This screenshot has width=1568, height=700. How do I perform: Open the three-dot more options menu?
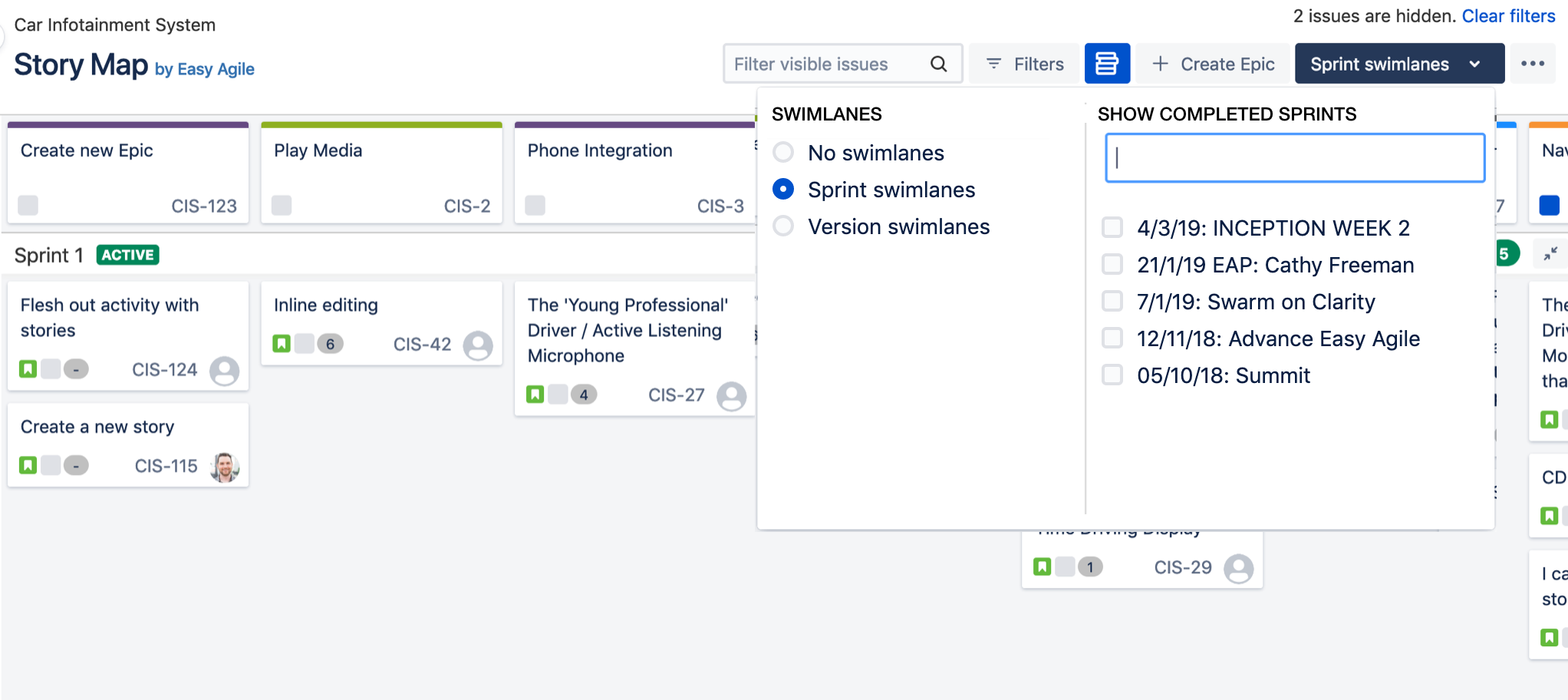(1532, 64)
